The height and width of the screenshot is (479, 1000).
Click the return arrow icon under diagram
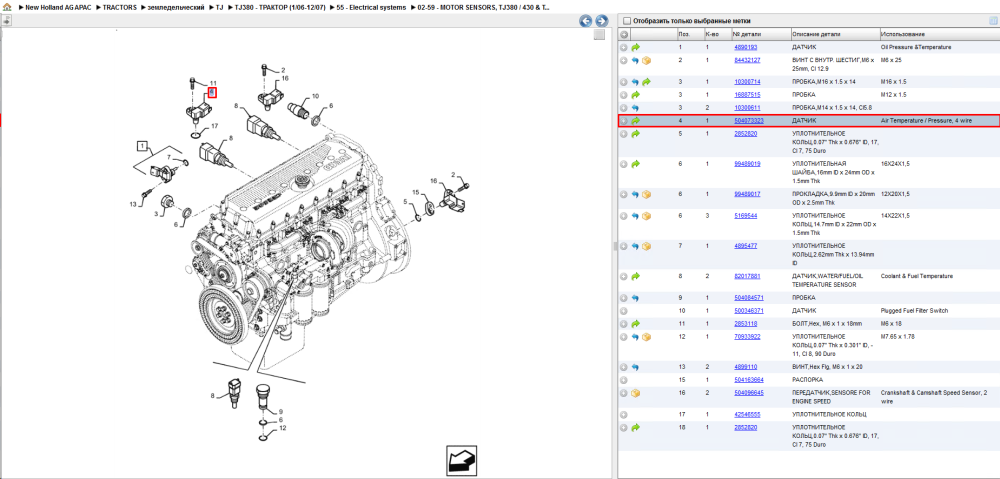tap(462, 461)
